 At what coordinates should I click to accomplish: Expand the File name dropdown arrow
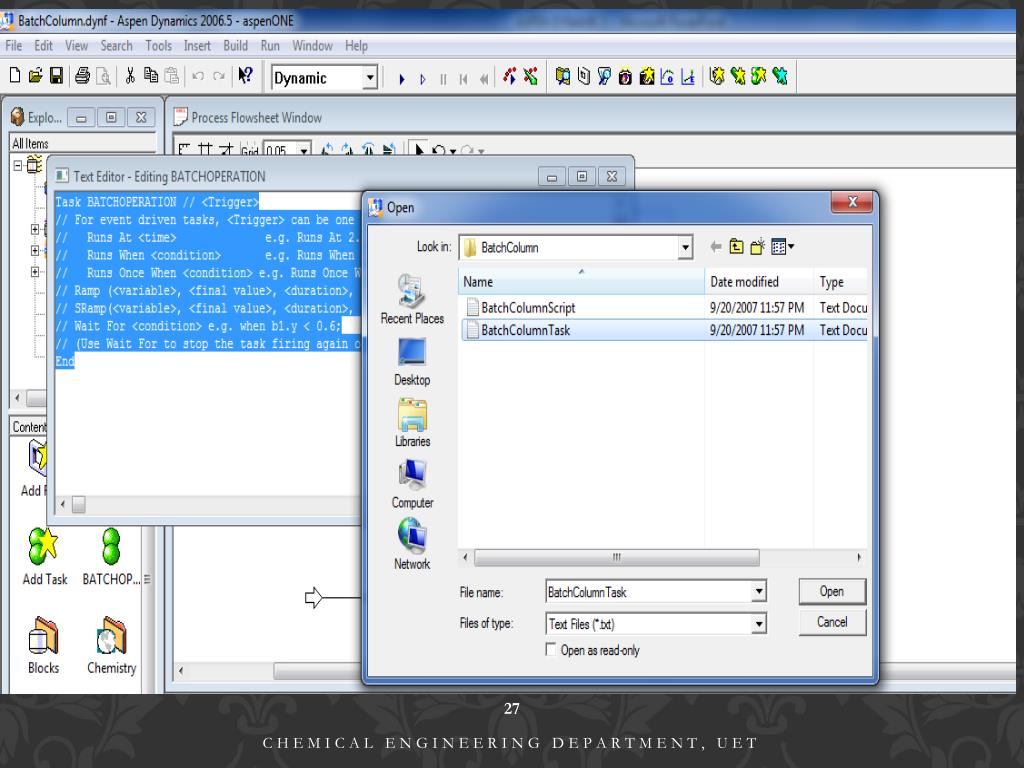(x=759, y=592)
